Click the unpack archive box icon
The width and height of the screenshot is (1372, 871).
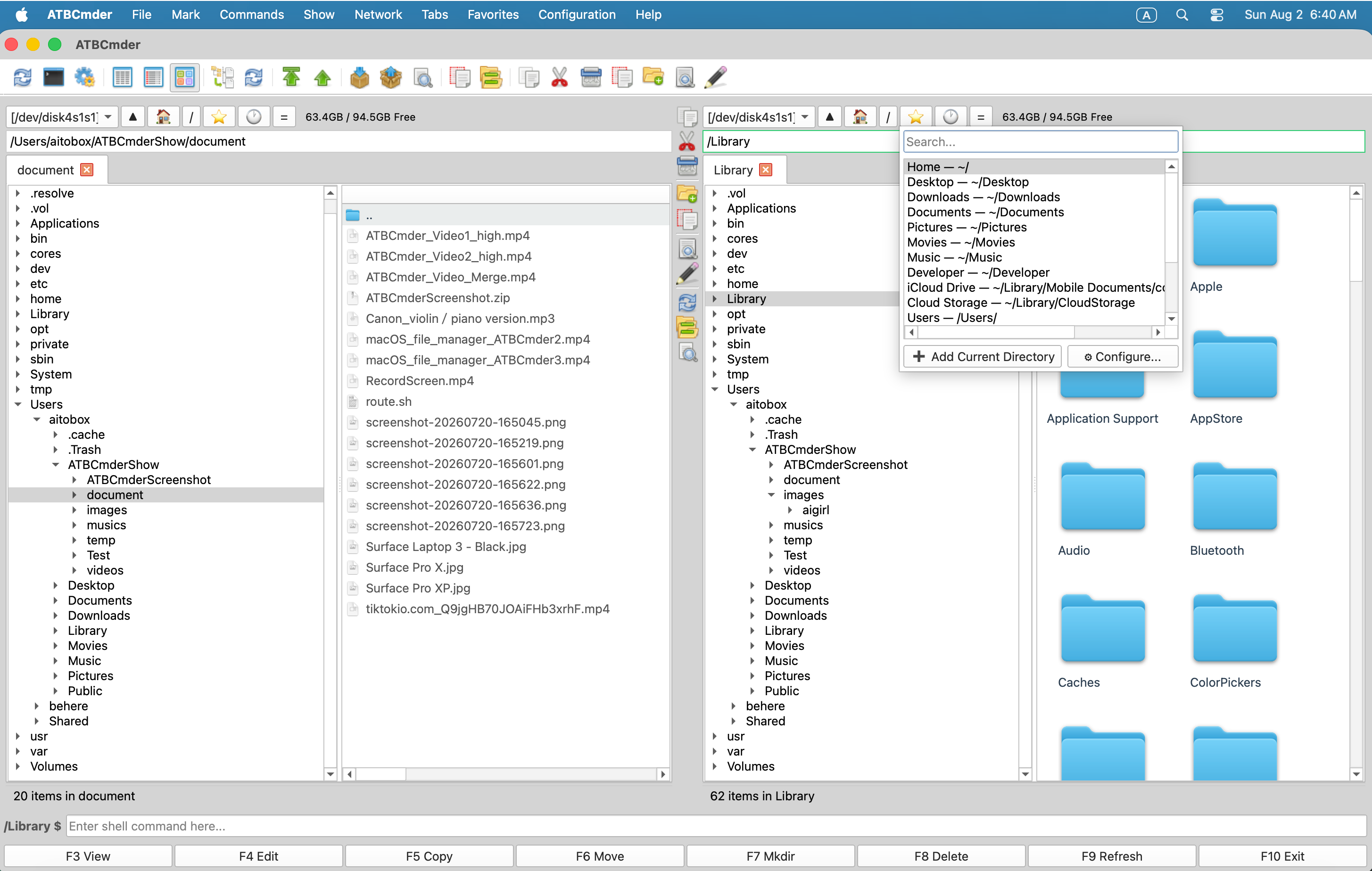[391, 77]
